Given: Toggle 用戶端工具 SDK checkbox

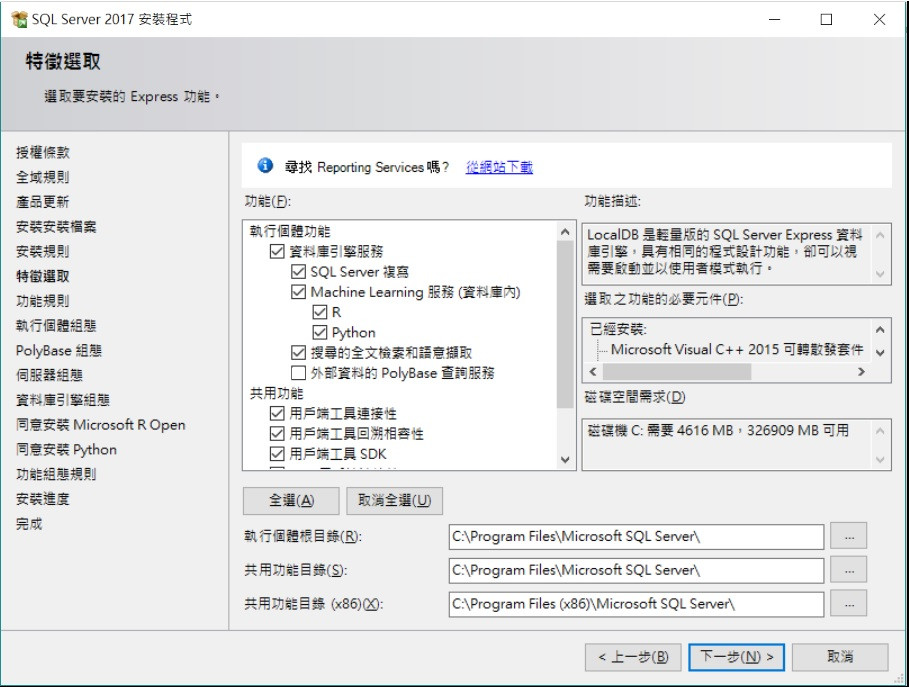Looking at the screenshot, I should tap(277, 454).
